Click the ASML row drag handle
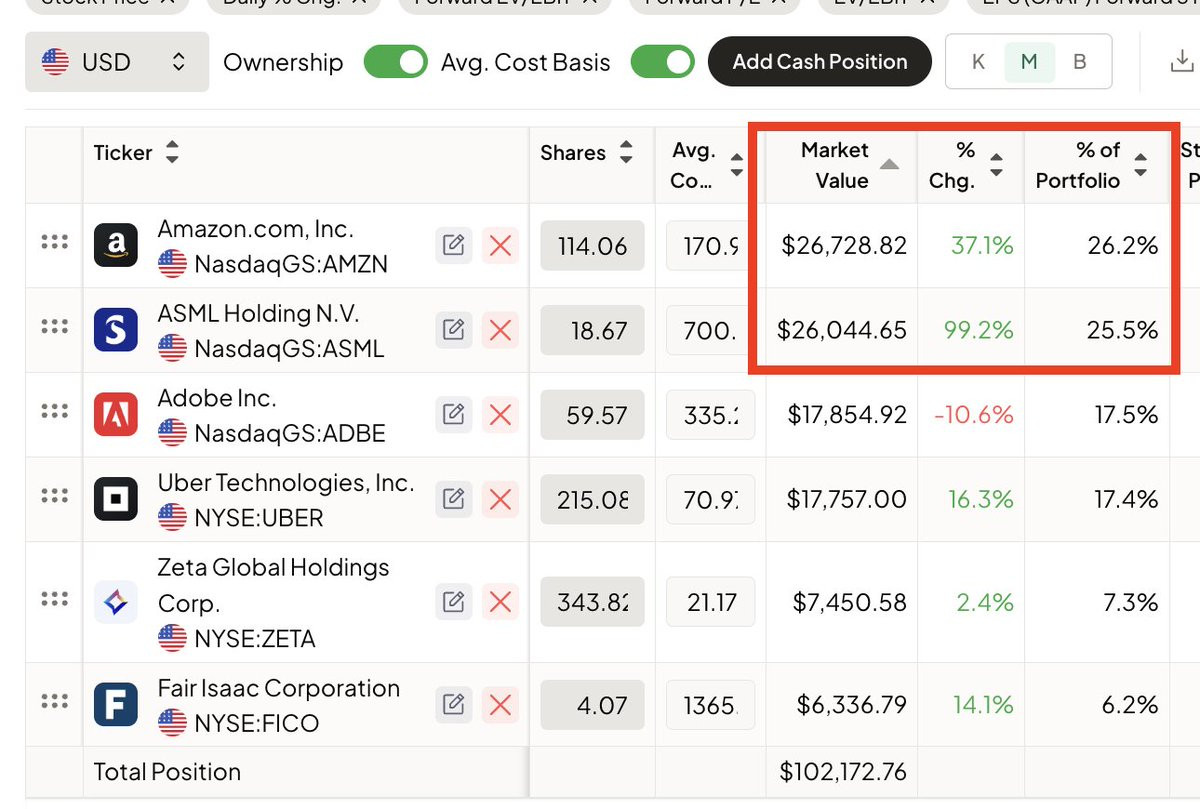Screen dimensions: 1200x809 click(x=54, y=327)
